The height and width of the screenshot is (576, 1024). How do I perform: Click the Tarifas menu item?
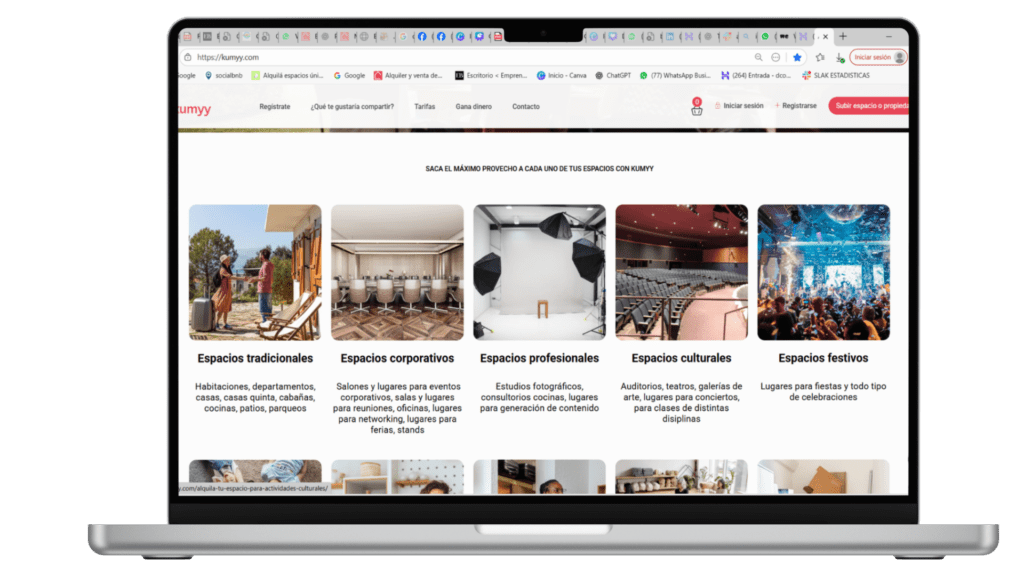425,106
